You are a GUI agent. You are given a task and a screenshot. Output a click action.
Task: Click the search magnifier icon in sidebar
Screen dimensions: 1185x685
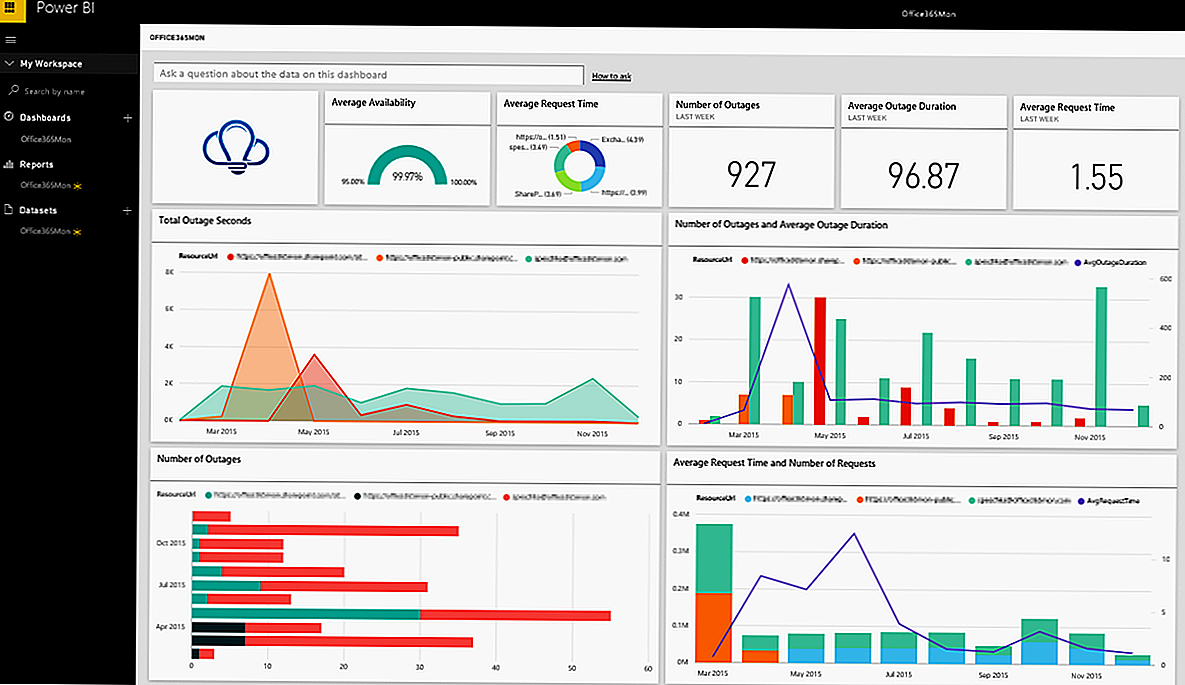pos(13,90)
